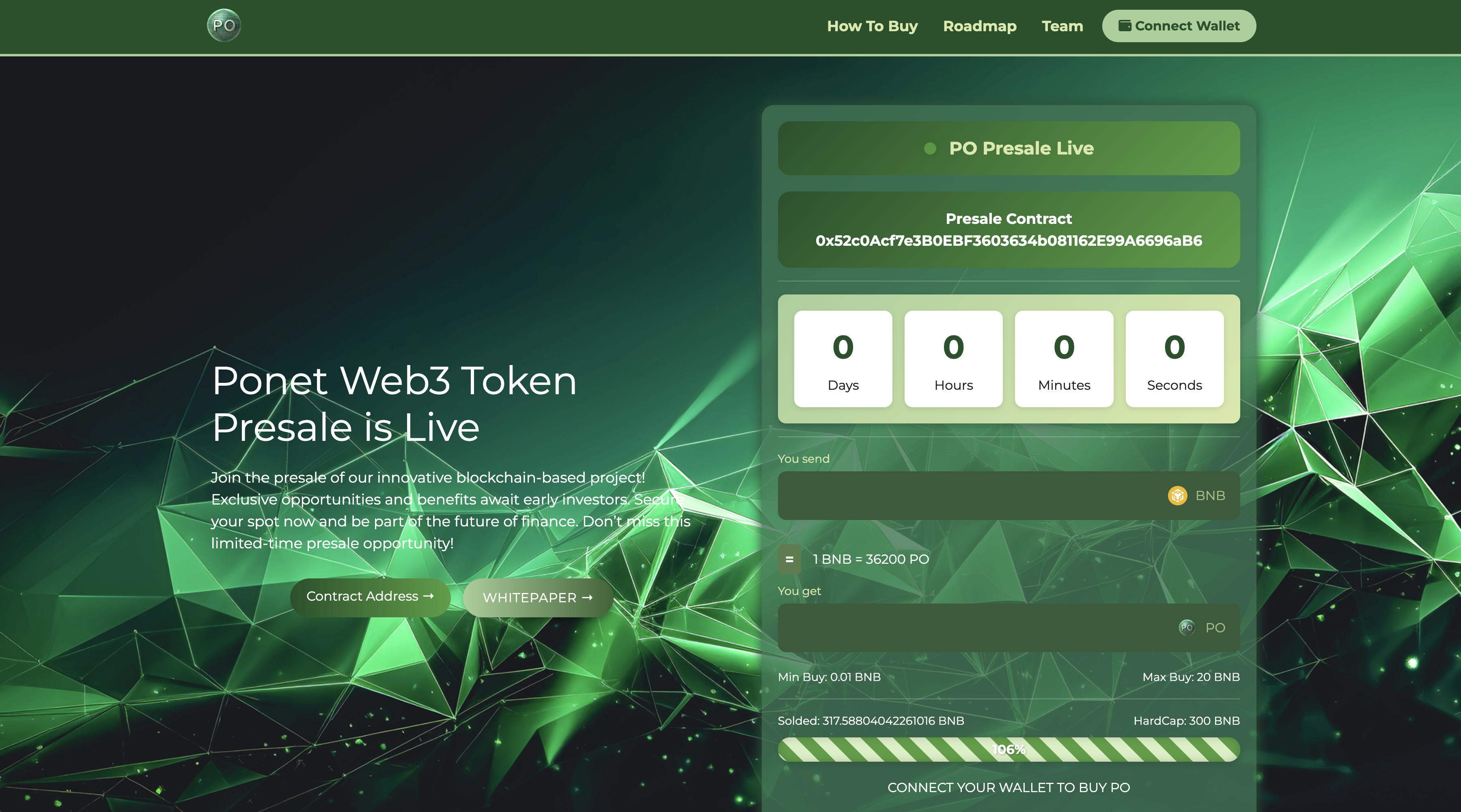Select the presale contract address text
Viewport: 1461px width, 812px height.
pyautogui.click(x=1008, y=241)
